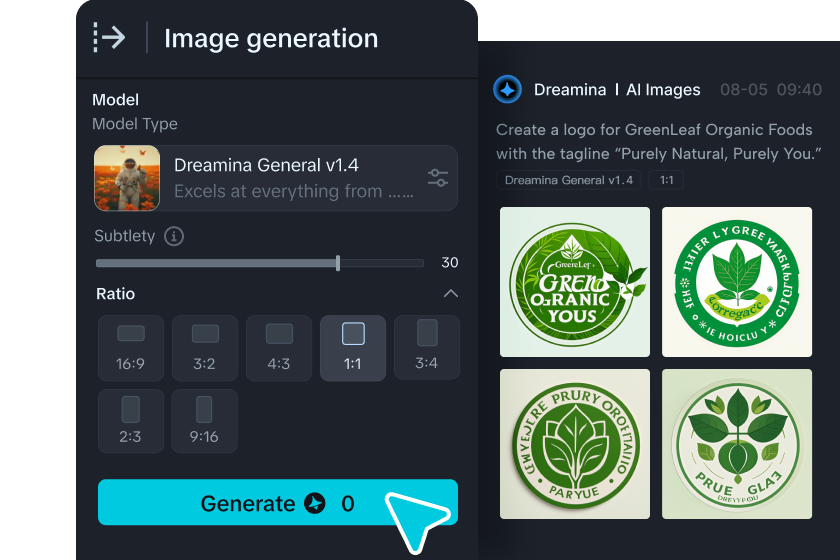Click the Image generation heading
Image resolution: width=840 pixels, height=560 pixels.
click(271, 39)
